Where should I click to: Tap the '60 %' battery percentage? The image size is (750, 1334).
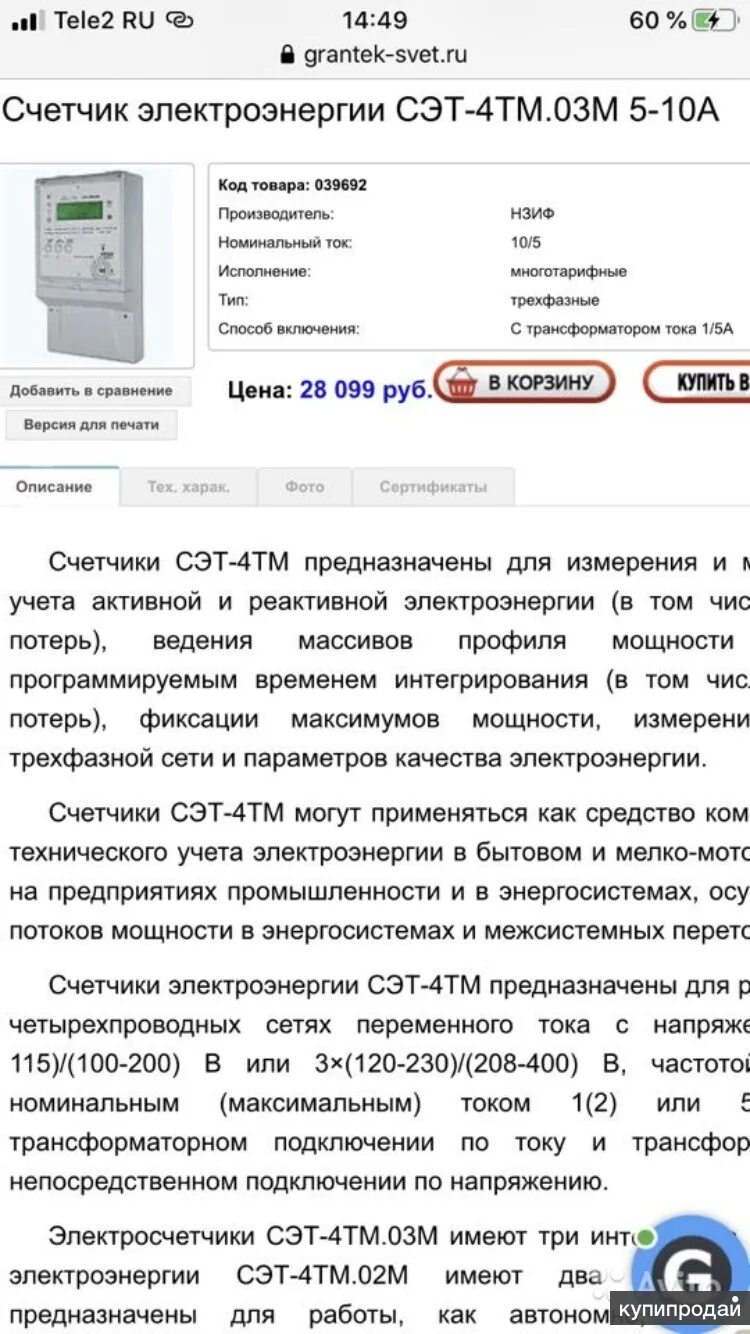point(658,20)
